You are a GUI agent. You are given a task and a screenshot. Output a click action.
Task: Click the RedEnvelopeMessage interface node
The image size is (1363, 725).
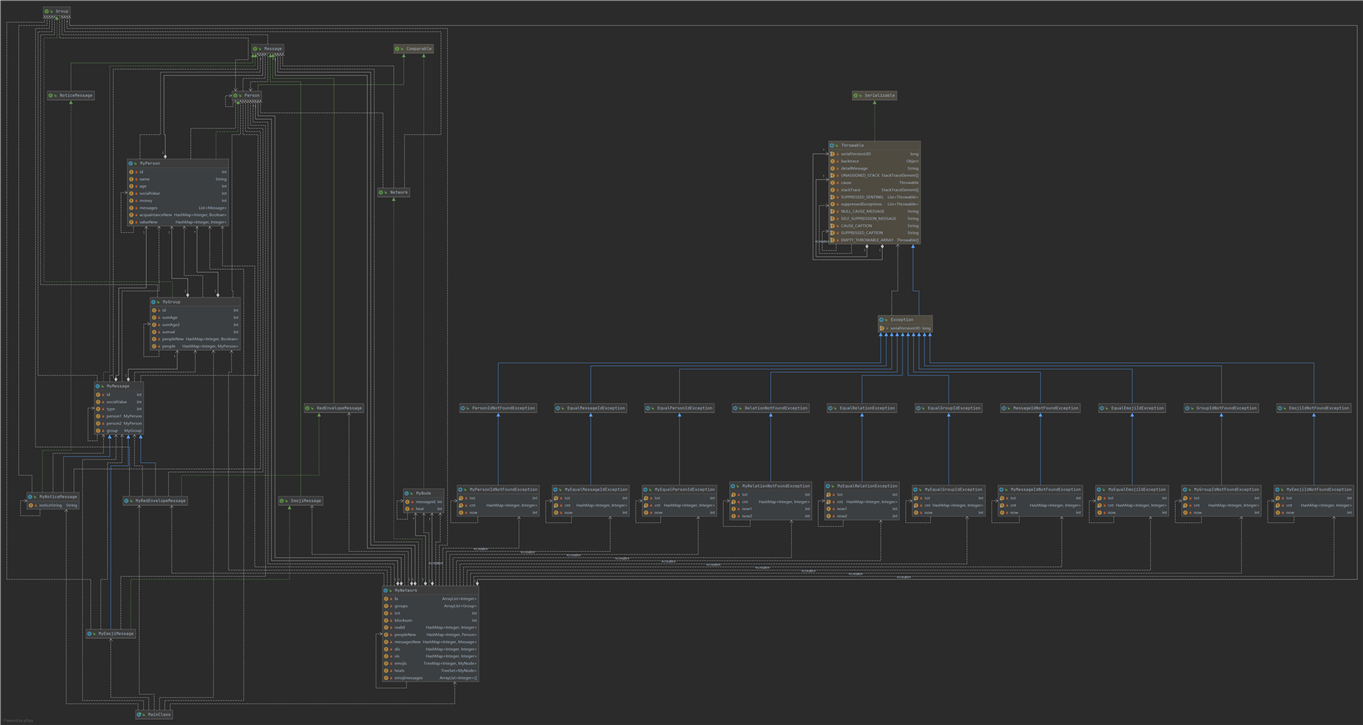pos(334,408)
